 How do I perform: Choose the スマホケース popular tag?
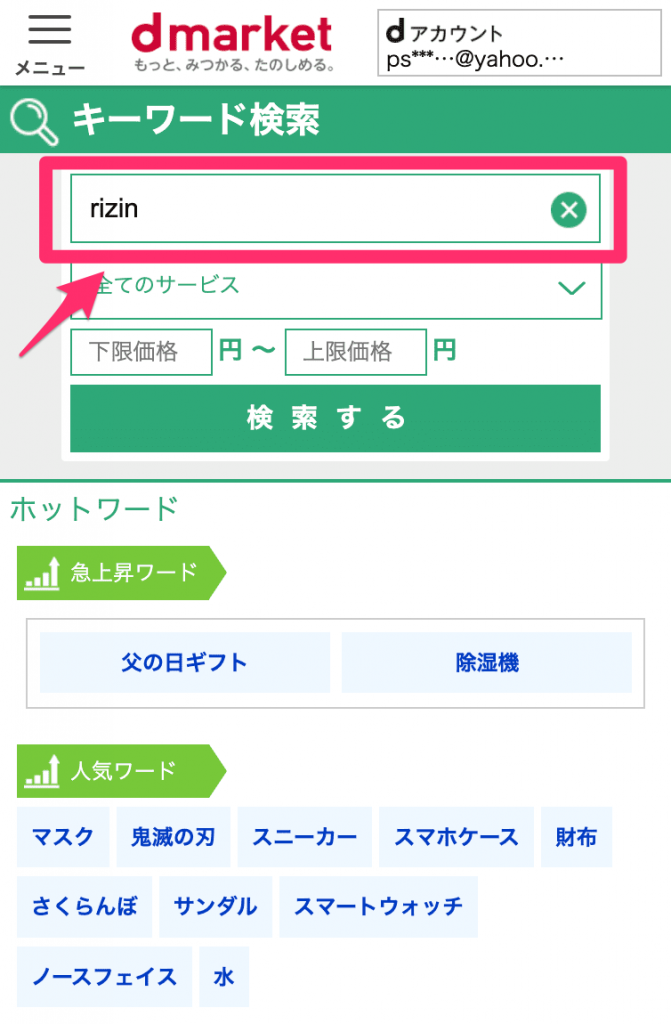pos(456,837)
